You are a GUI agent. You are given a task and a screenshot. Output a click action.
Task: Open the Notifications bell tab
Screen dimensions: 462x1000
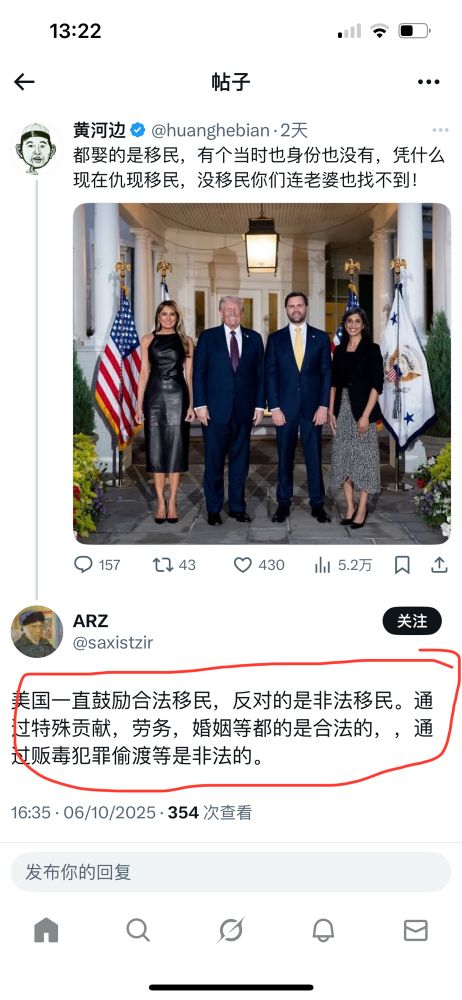click(x=323, y=930)
